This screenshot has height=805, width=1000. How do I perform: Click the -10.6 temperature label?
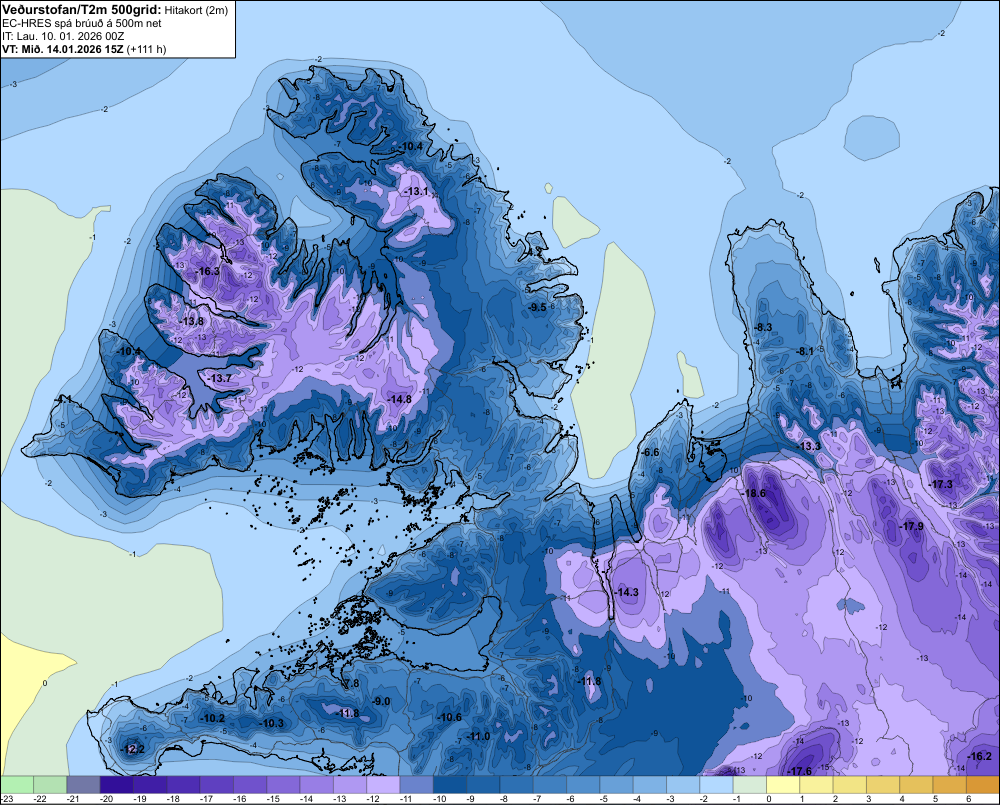tap(449, 717)
